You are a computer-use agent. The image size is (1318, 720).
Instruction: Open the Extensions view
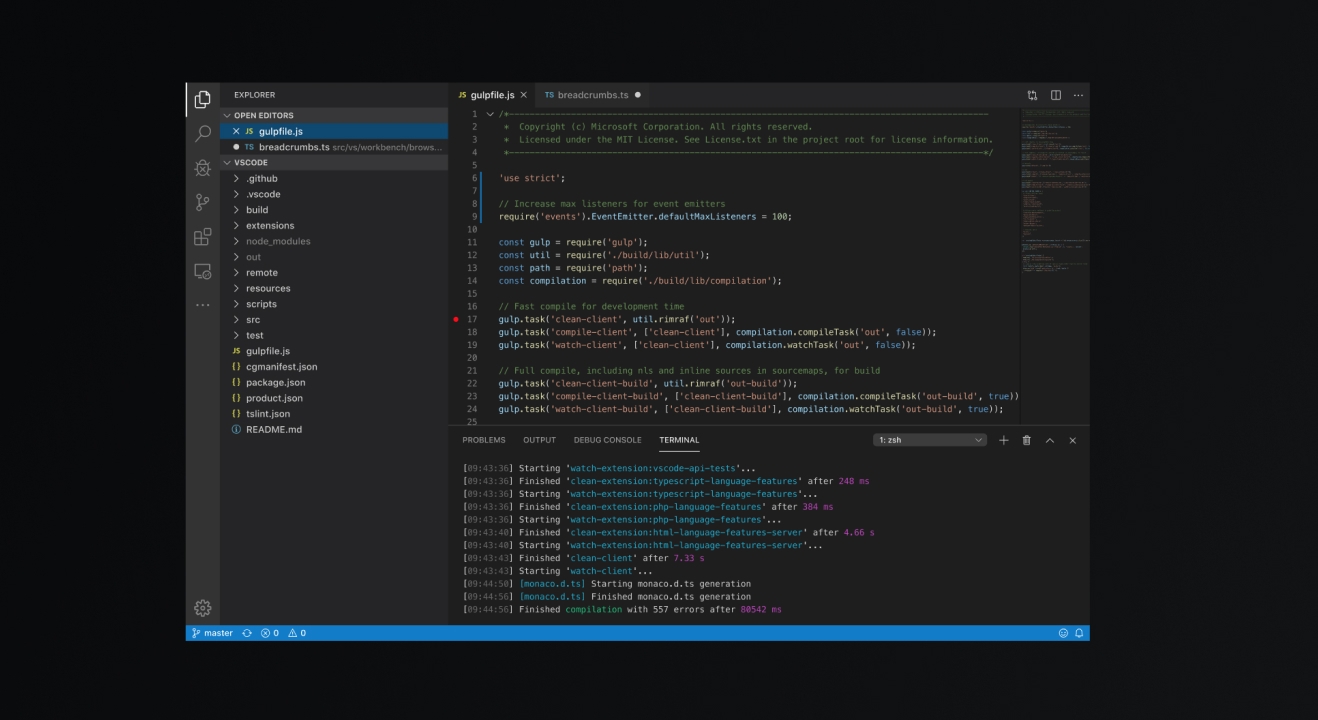pyautogui.click(x=203, y=237)
